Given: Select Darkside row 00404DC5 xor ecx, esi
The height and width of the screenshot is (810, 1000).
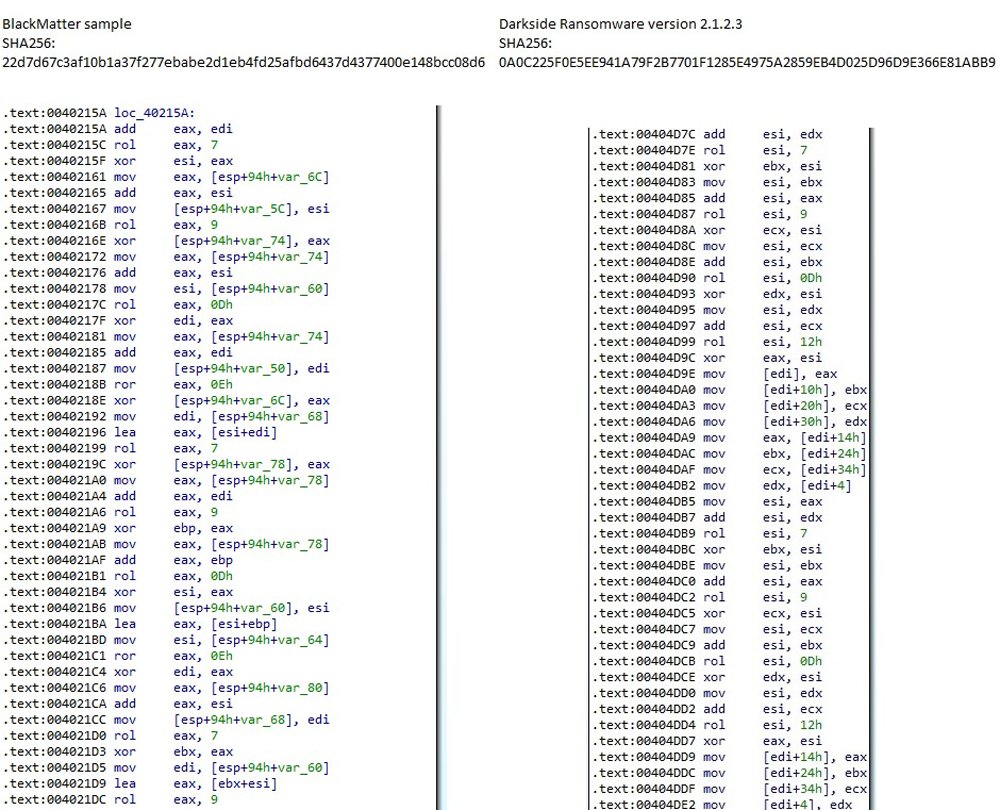Looking at the screenshot, I should 708,613.
